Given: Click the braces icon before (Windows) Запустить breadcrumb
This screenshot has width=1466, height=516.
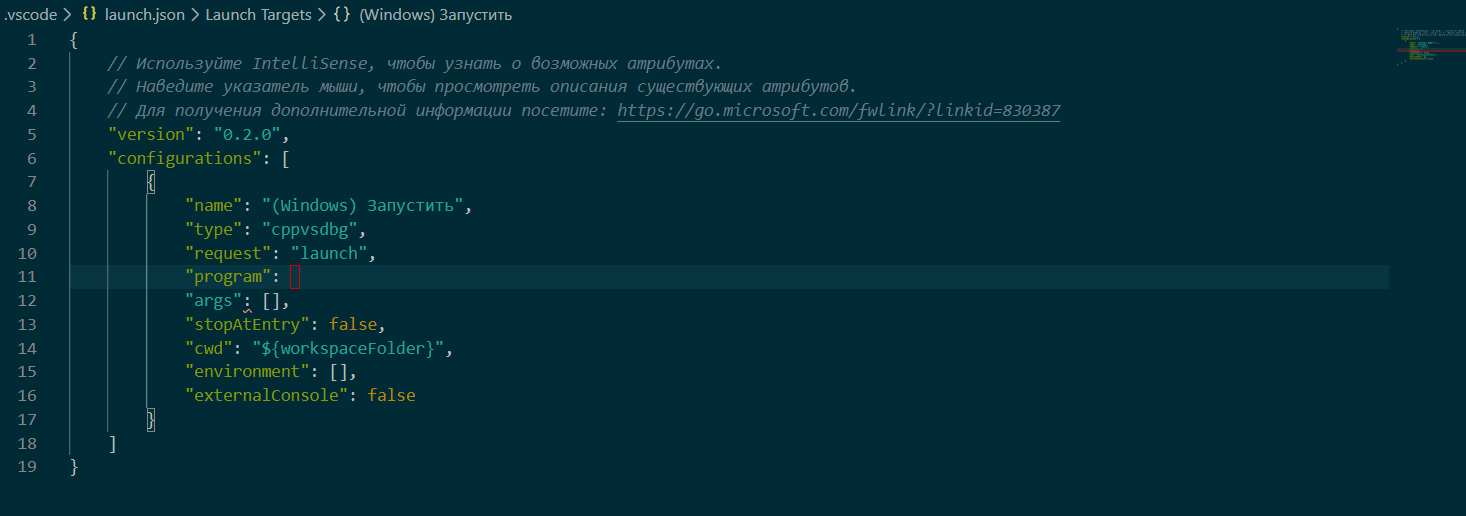Looking at the screenshot, I should 341,16.
